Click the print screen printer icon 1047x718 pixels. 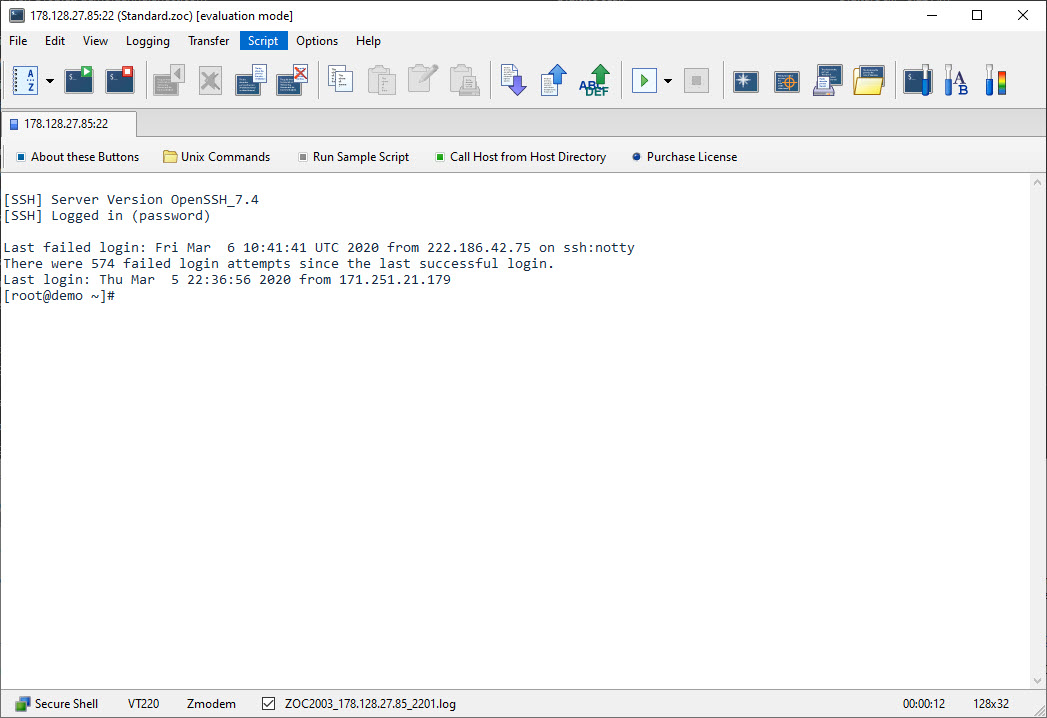(828, 81)
